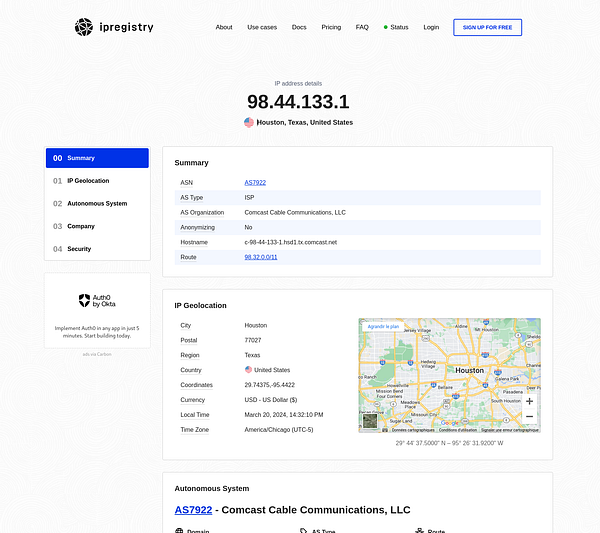Click the ipregistry globe logo icon
This screenshot has height=533, width=600.
(84, 27)
